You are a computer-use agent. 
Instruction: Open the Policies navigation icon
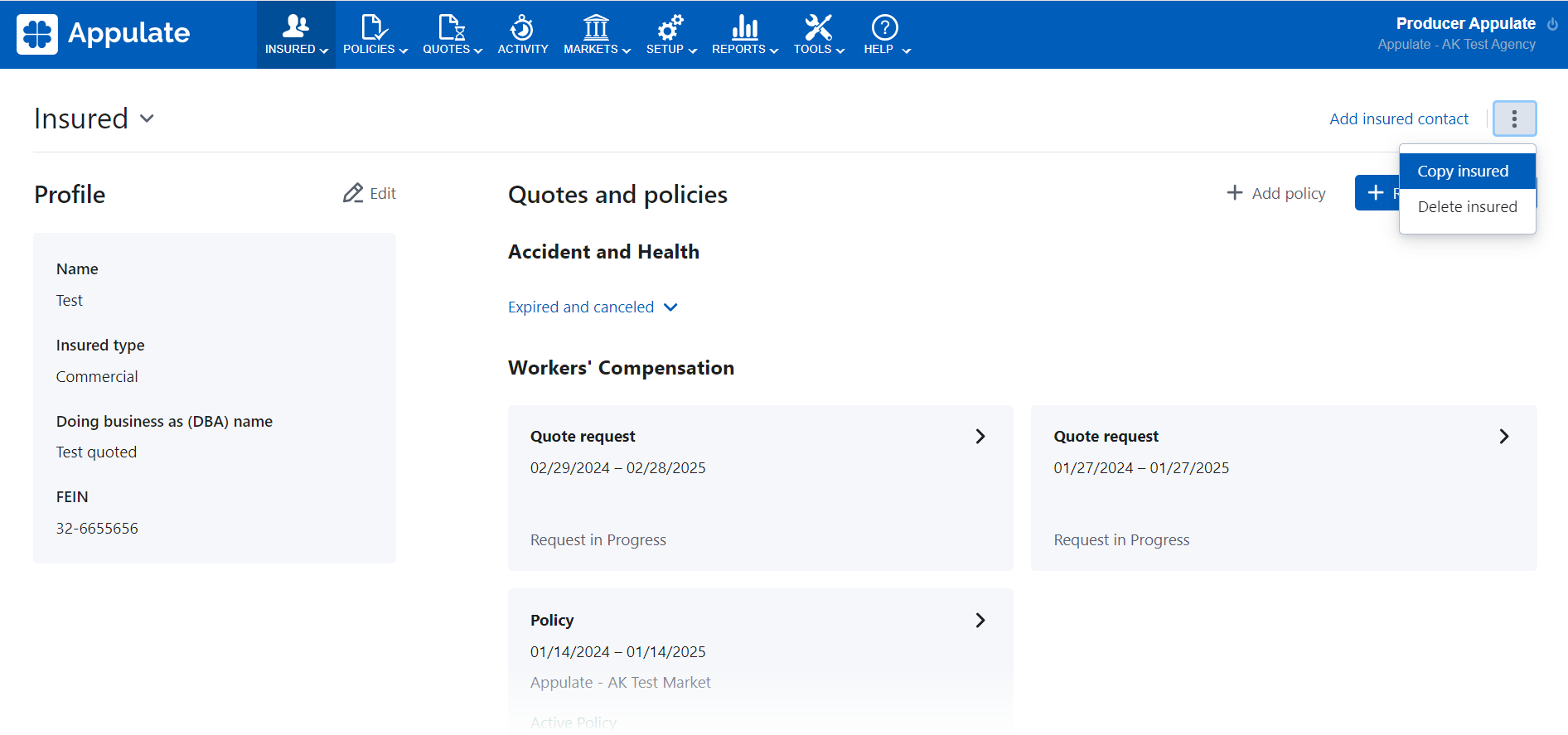[375, 27]
